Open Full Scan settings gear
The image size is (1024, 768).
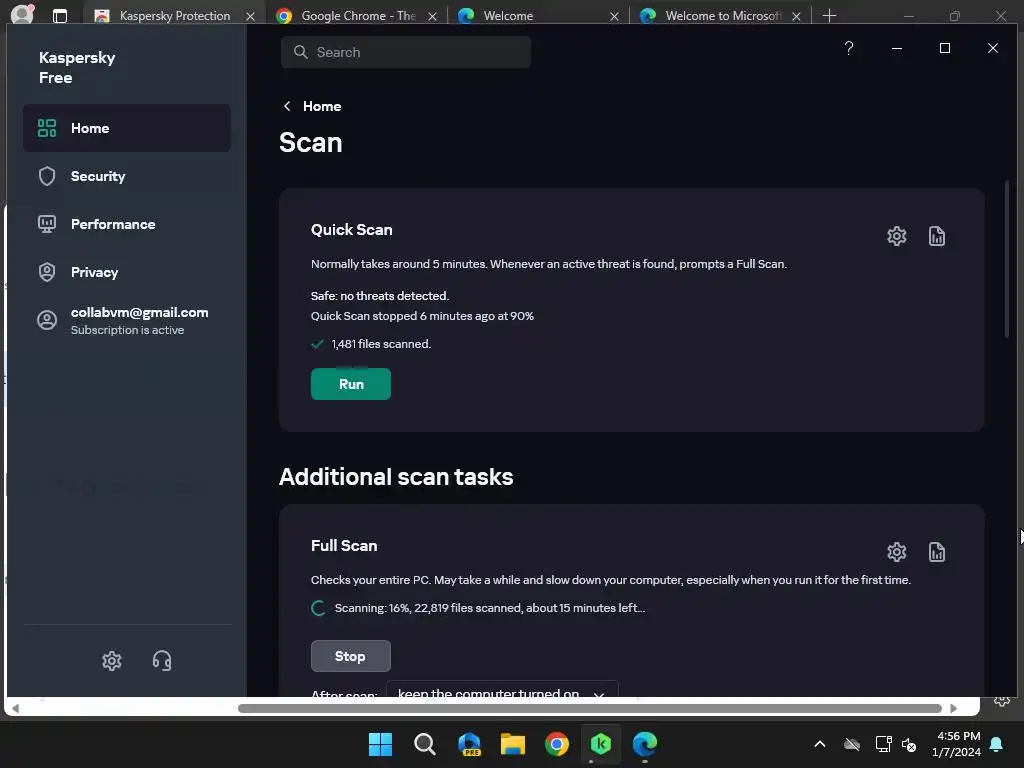[x=897, y=552]
